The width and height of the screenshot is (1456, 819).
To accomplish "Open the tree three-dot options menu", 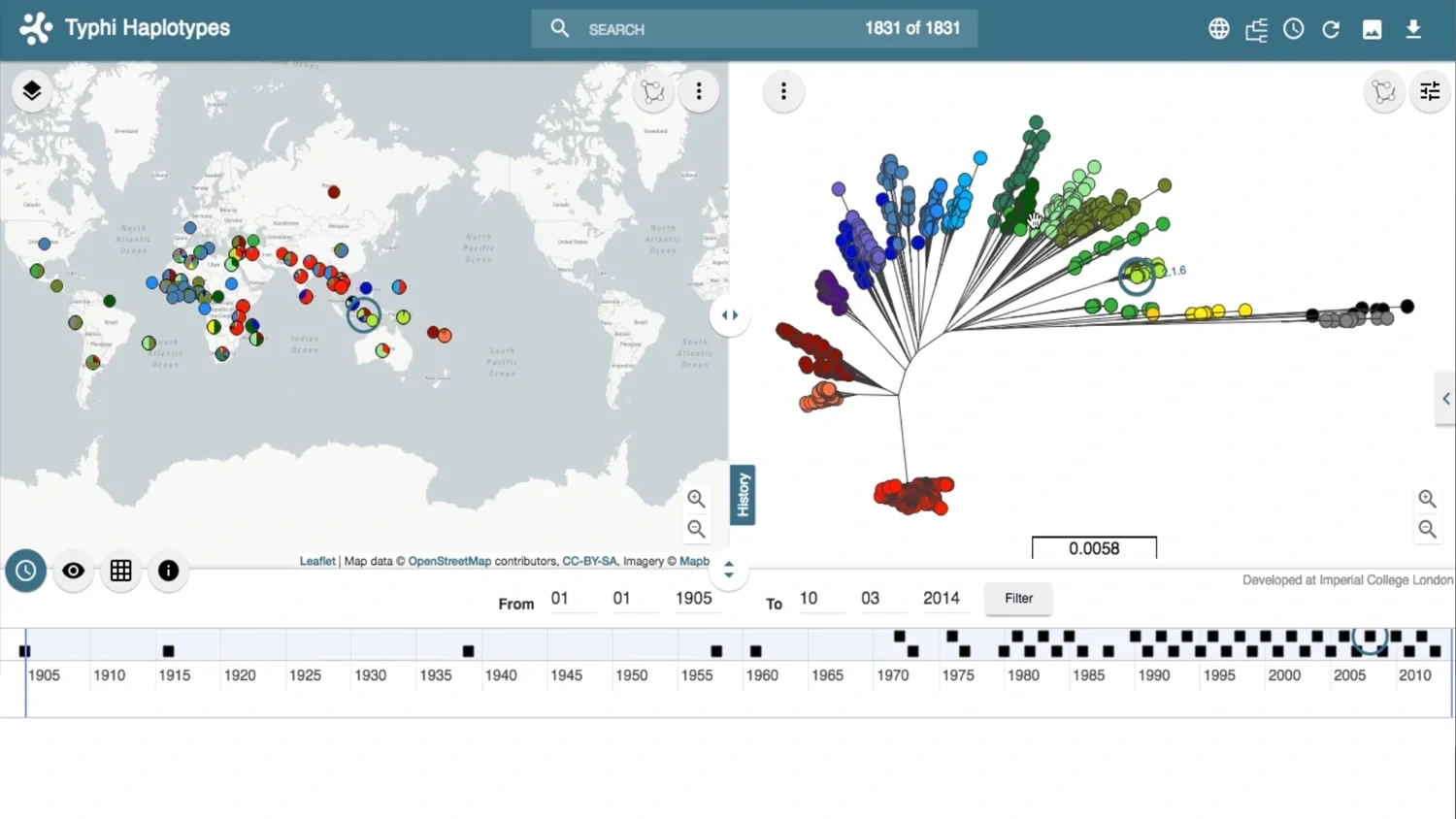I will (x=783, y=92).
